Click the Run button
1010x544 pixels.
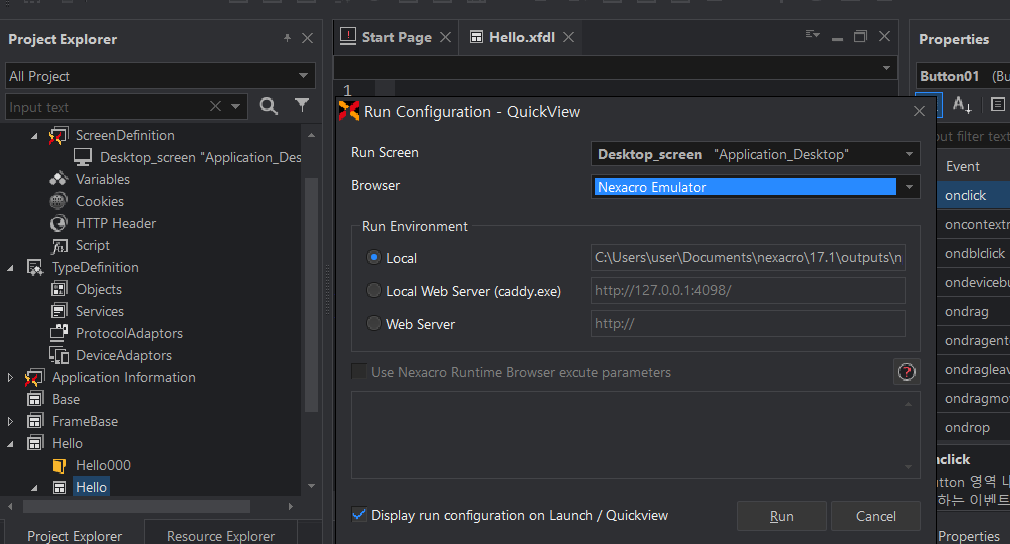(x=781, y=516)
